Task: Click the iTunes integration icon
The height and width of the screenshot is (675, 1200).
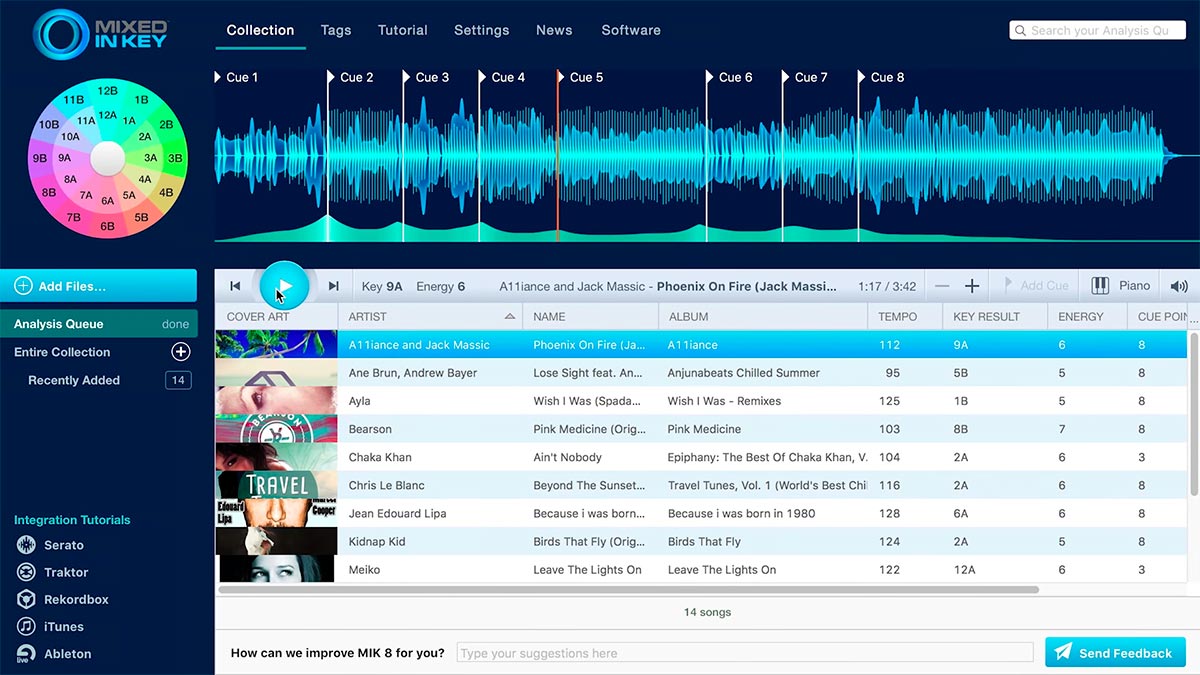Action: (26, 626)
